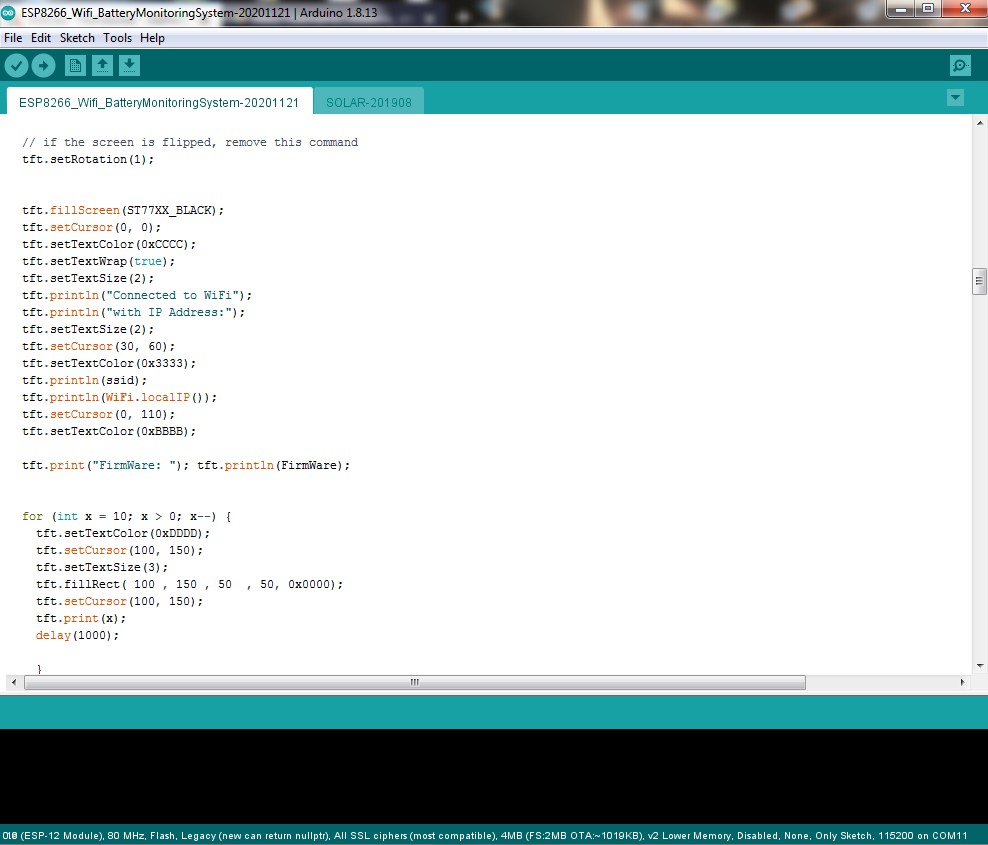The width and height of the screenshot is (988, 845).
Task: Open the Serial Monitor magnifier icon
Action: pos(960,66)
